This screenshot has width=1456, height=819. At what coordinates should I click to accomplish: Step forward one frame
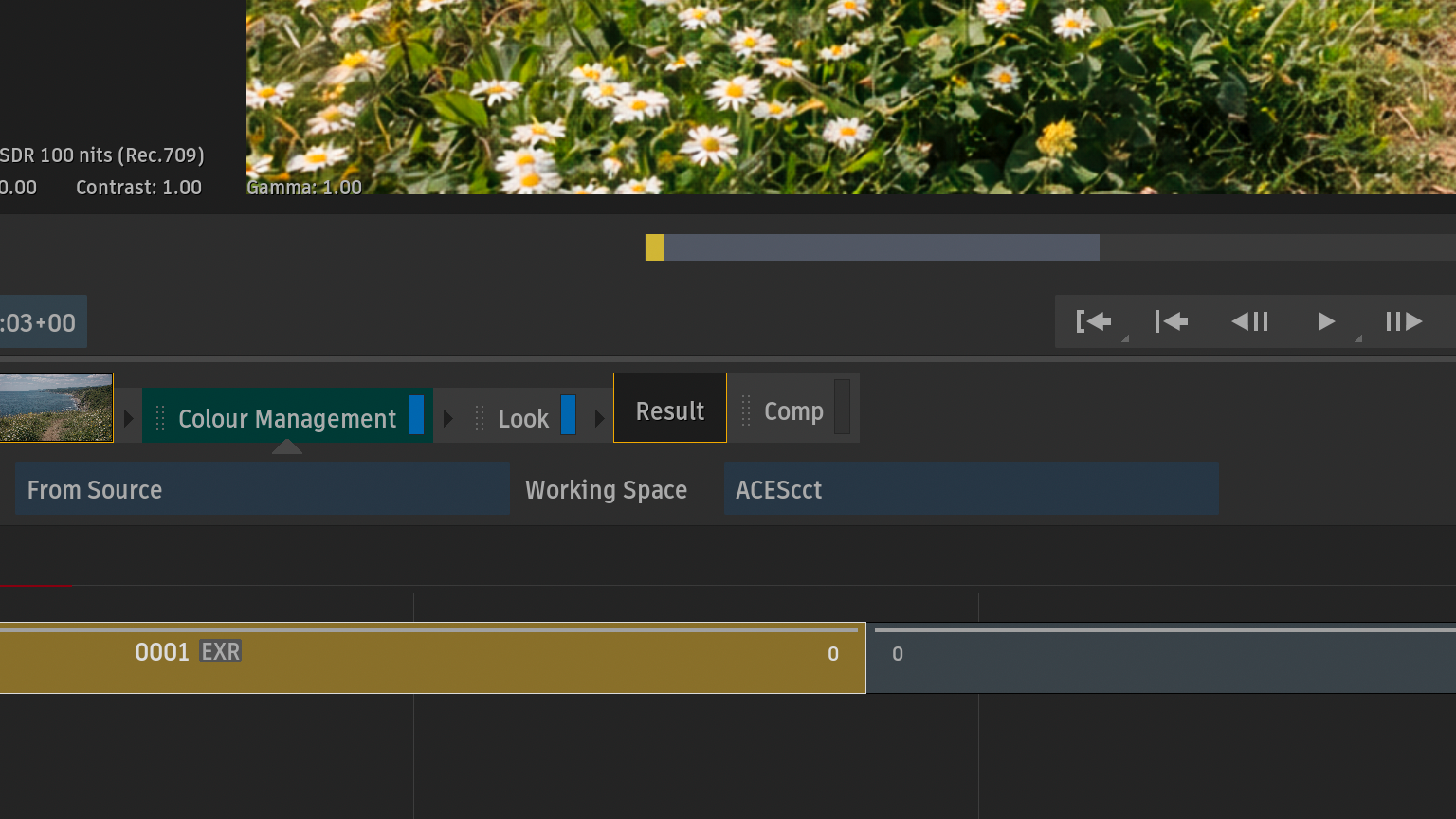coord(1404,322)
